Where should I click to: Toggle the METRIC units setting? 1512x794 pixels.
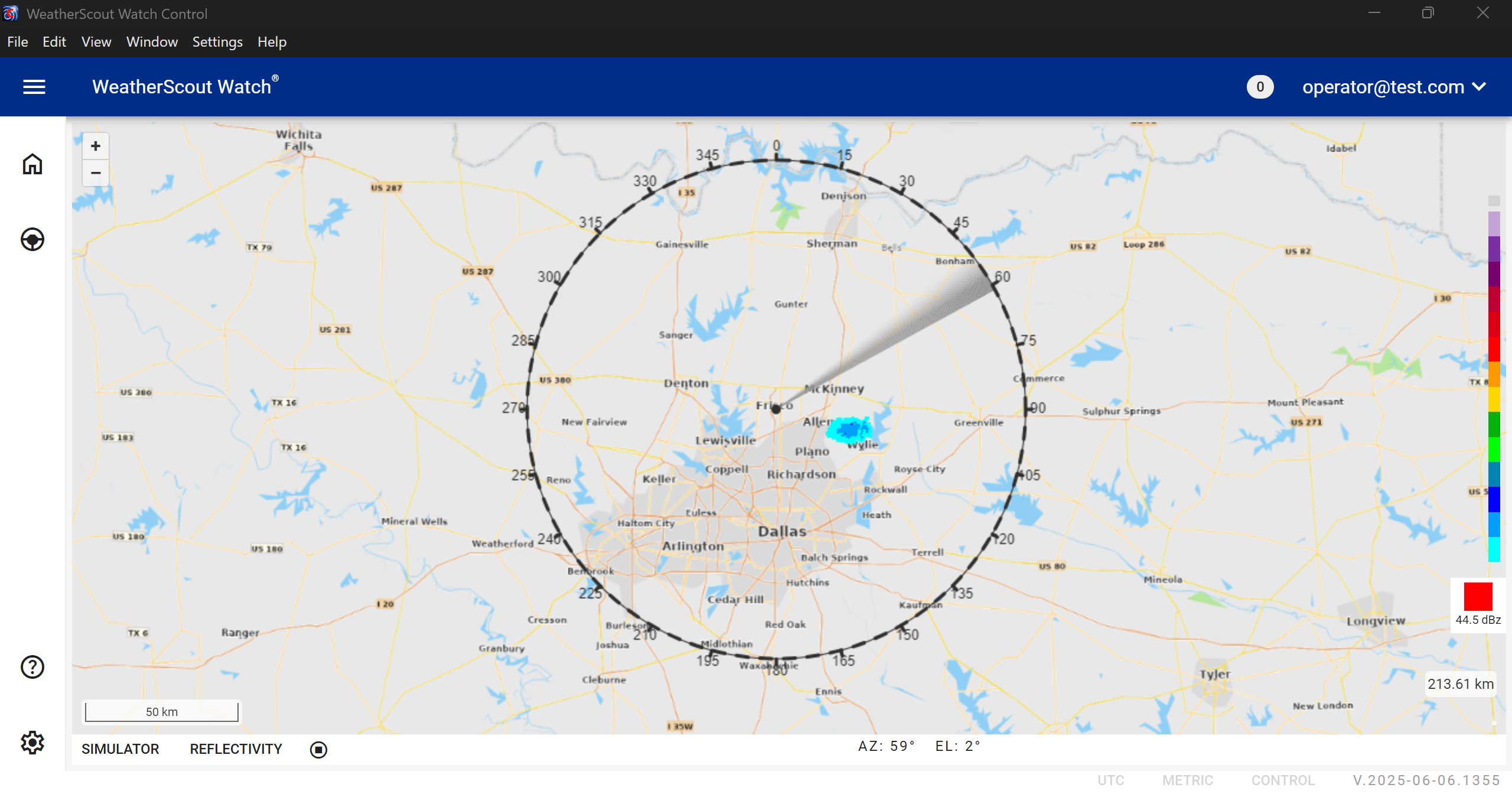(1187, 780)
